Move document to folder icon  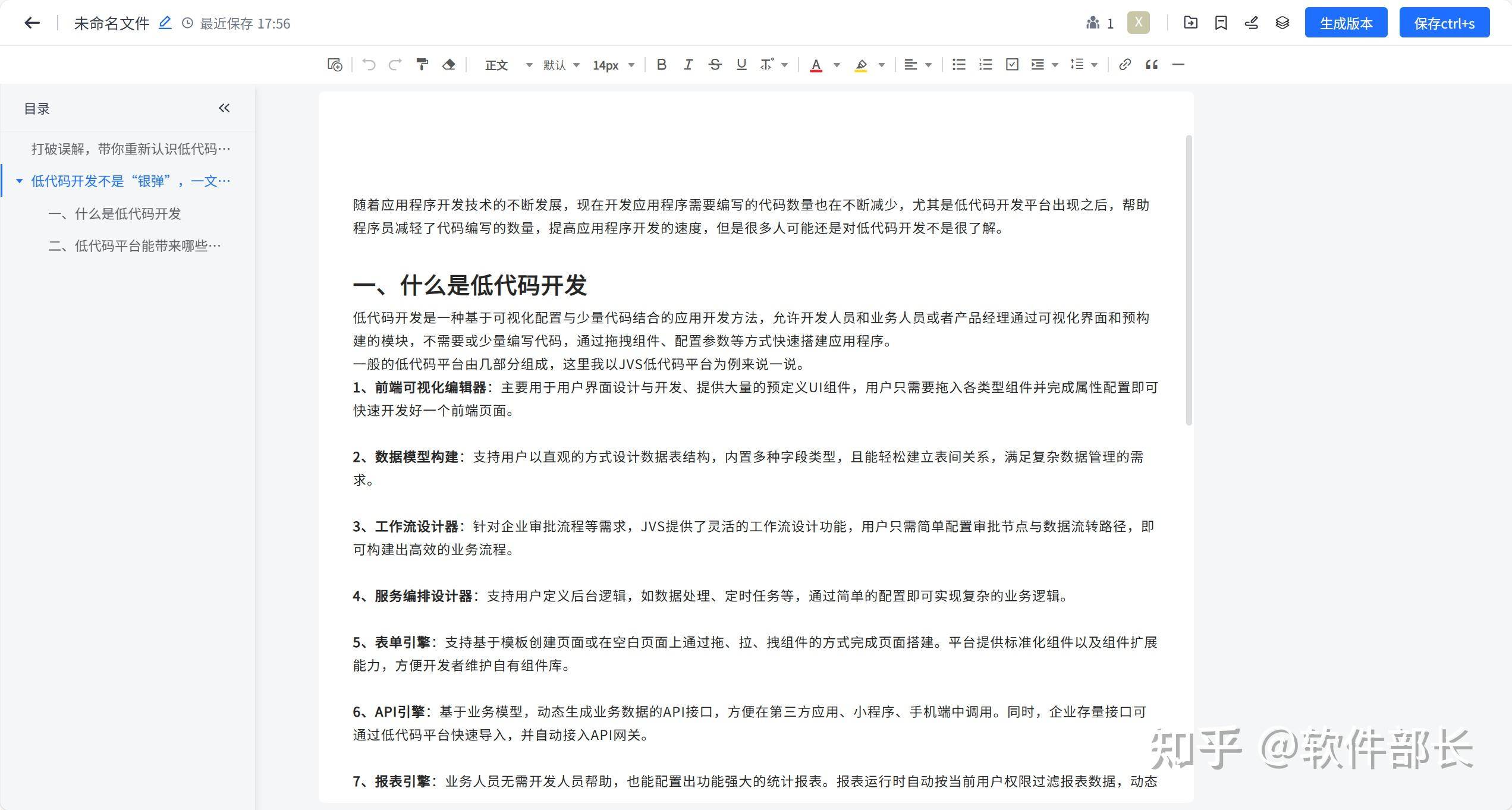point(1190,23)
